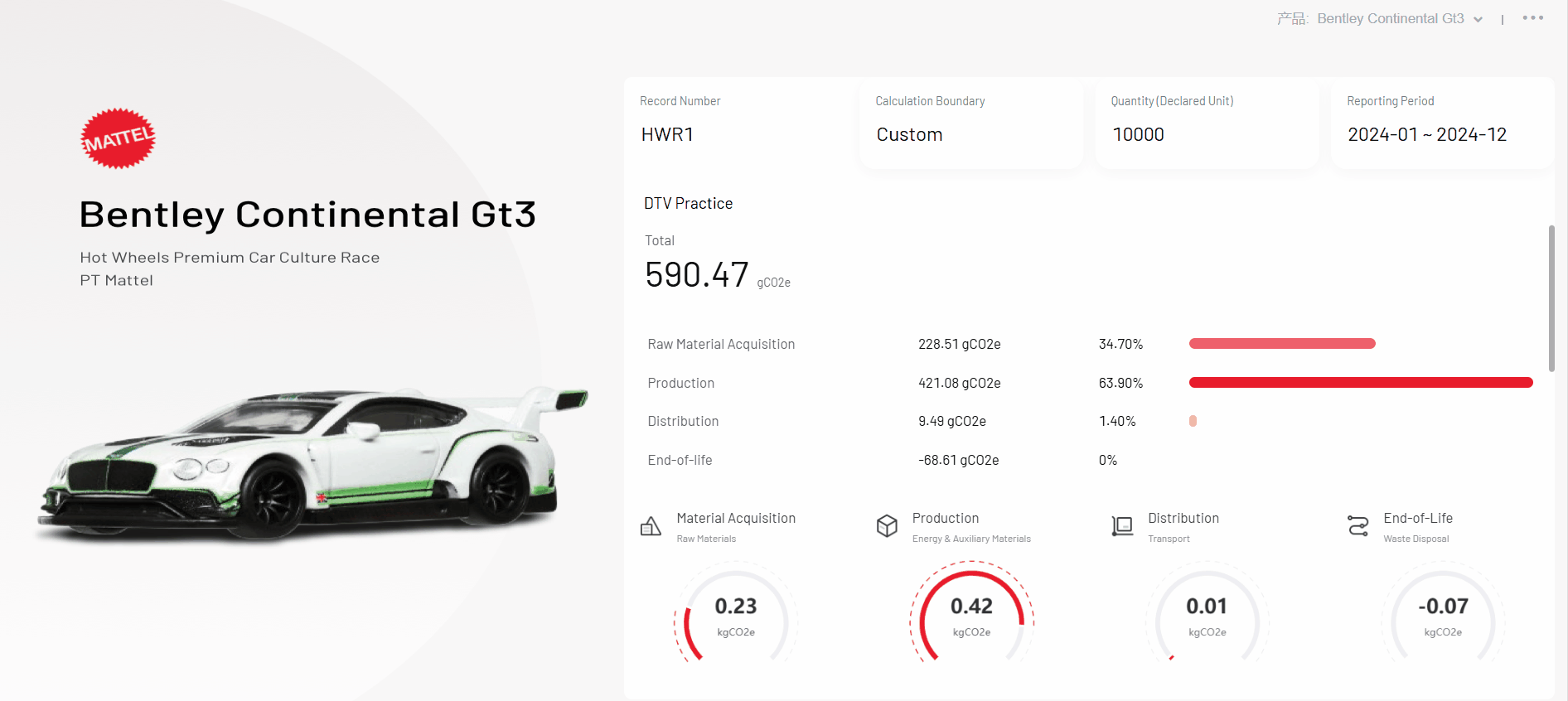Click the Mattel logo badge
Image resolution: width=1568 pixels, height=701 pixels.
tap(118, 138)
